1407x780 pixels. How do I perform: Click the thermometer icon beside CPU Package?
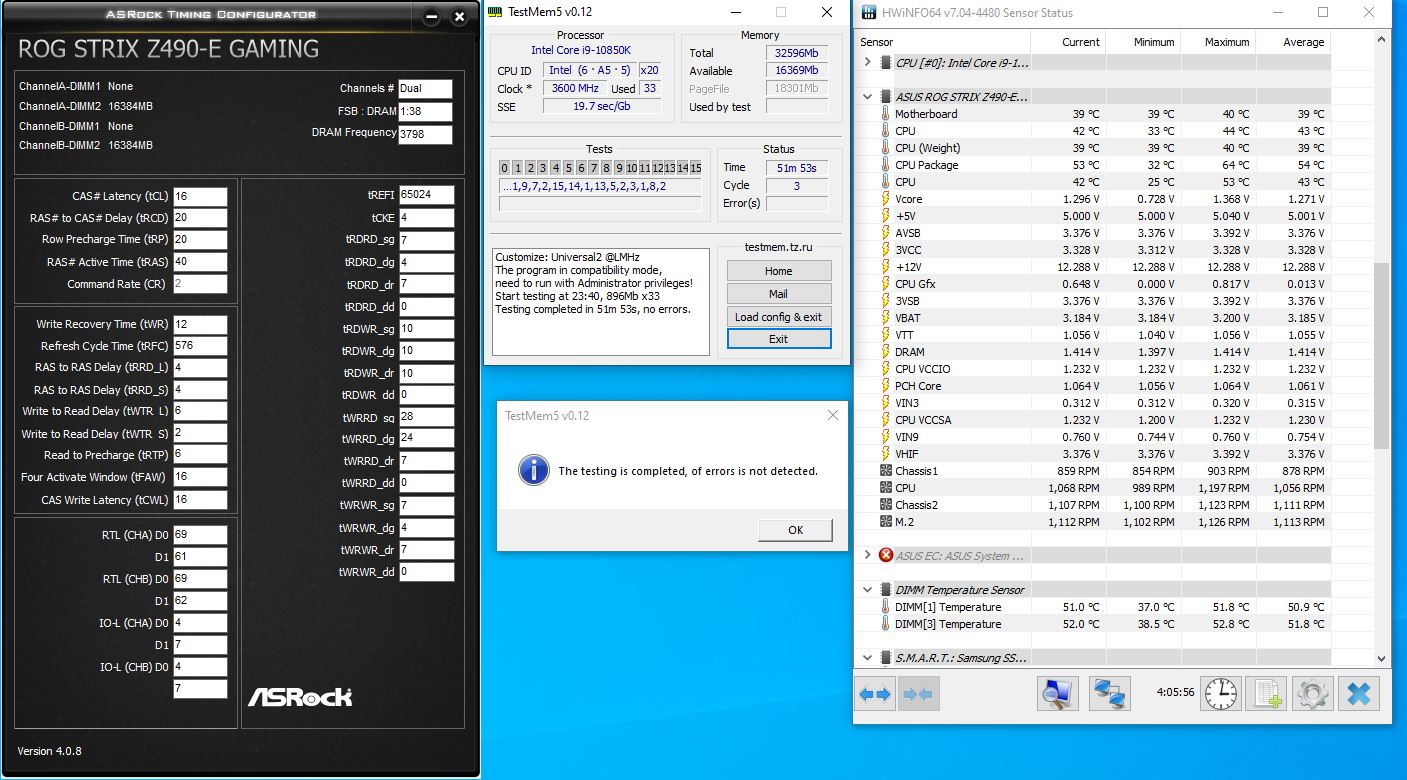[x=885, y=165]
